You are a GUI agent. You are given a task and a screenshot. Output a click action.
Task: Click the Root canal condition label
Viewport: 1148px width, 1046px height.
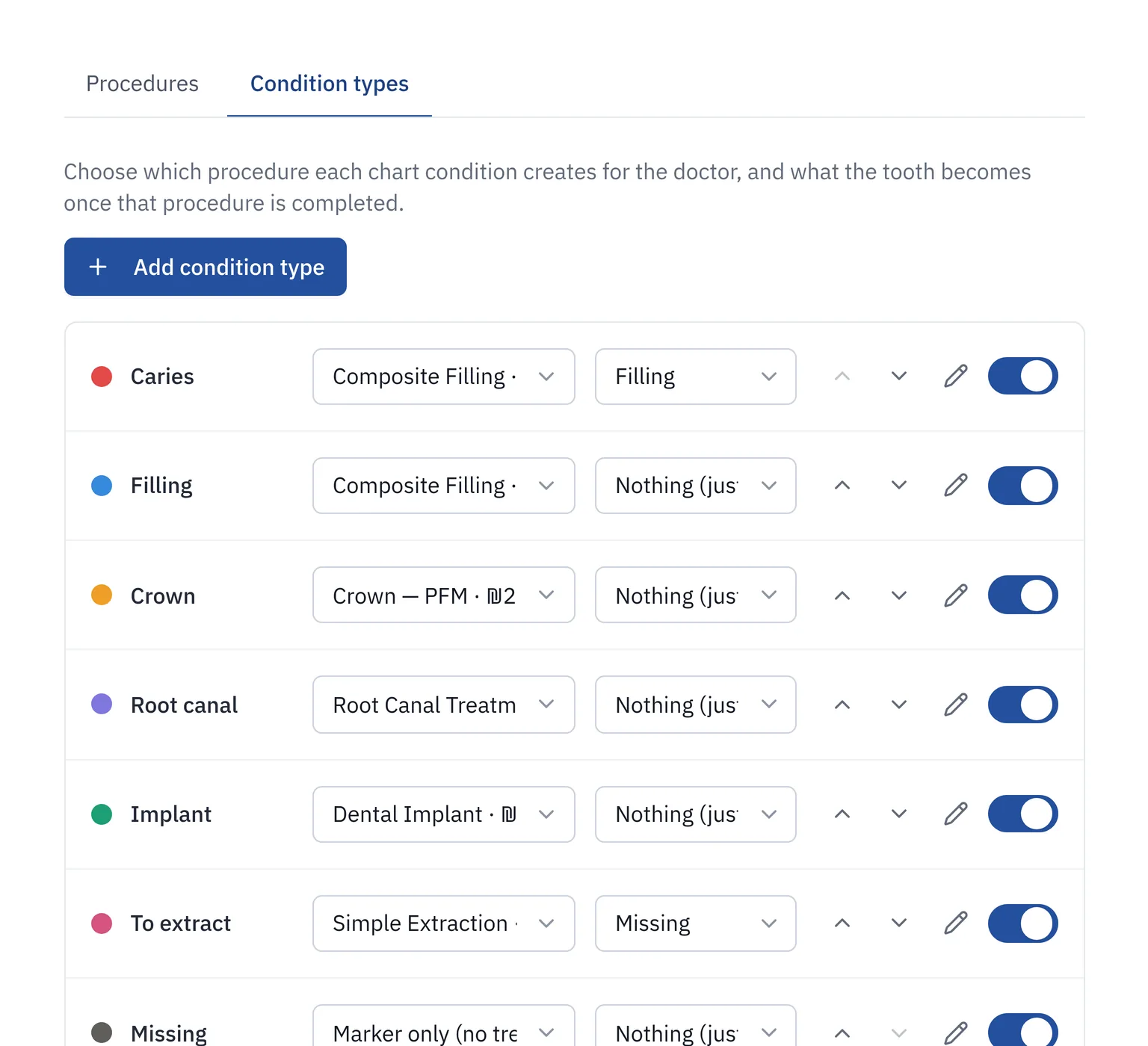click(x=184, y=705)
